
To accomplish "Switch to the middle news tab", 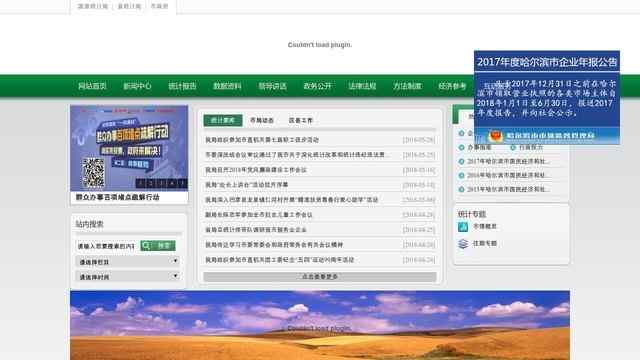I will coord(262,120).
